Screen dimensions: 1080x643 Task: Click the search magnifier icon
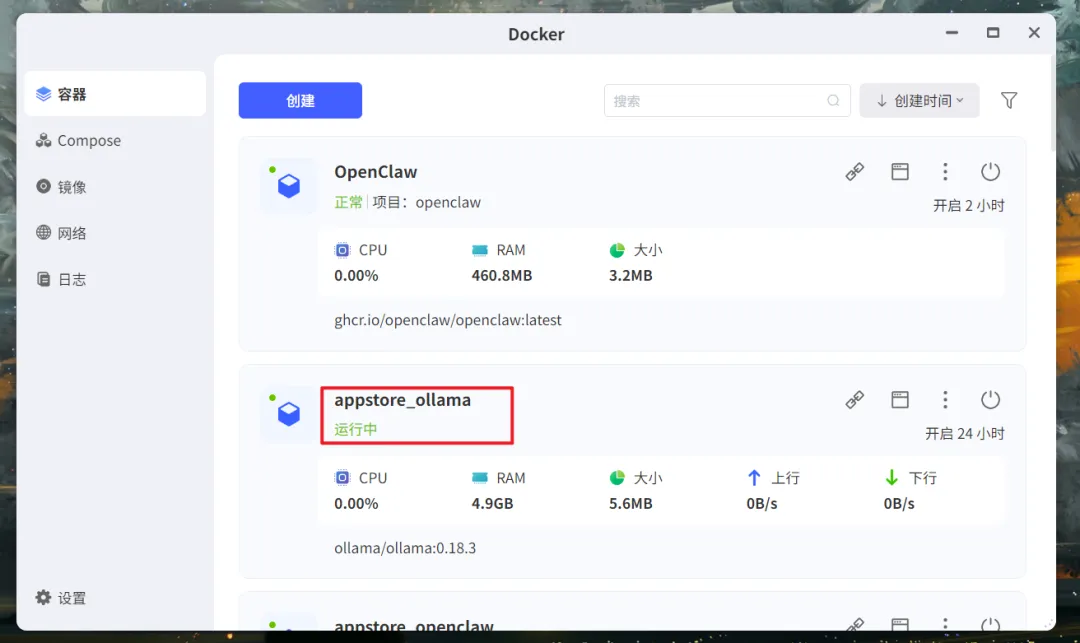833,101
